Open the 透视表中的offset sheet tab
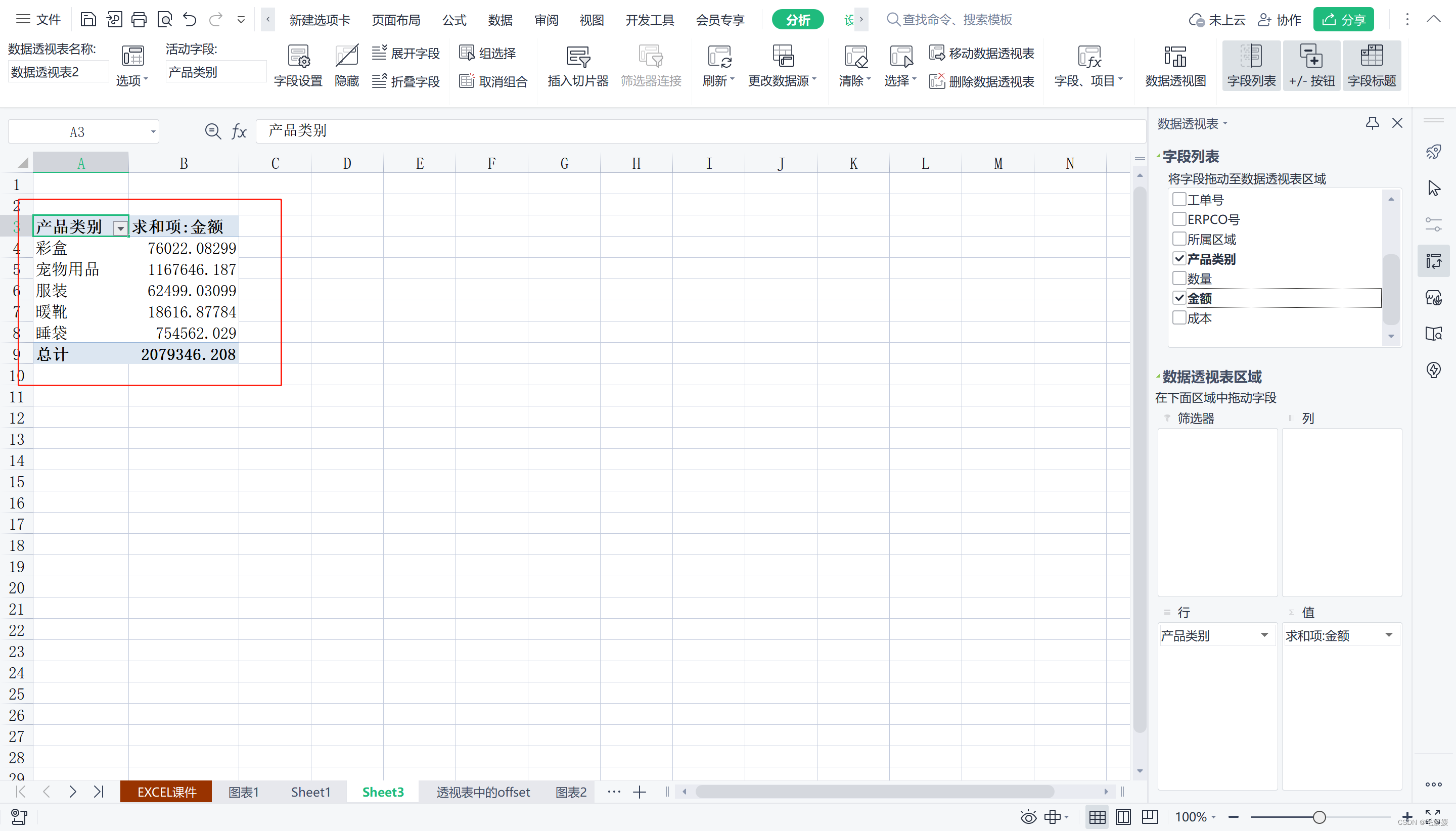 (483, 792)
